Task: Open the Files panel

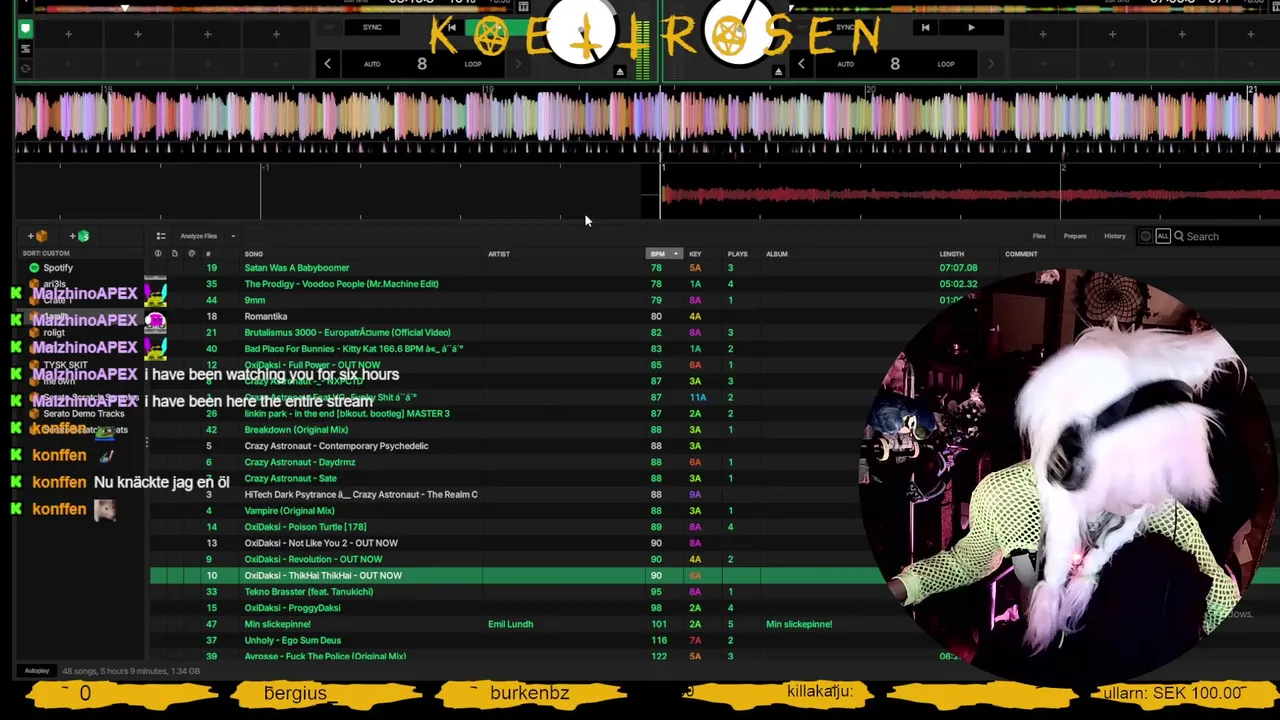Action: click(x=1039, y=236)
